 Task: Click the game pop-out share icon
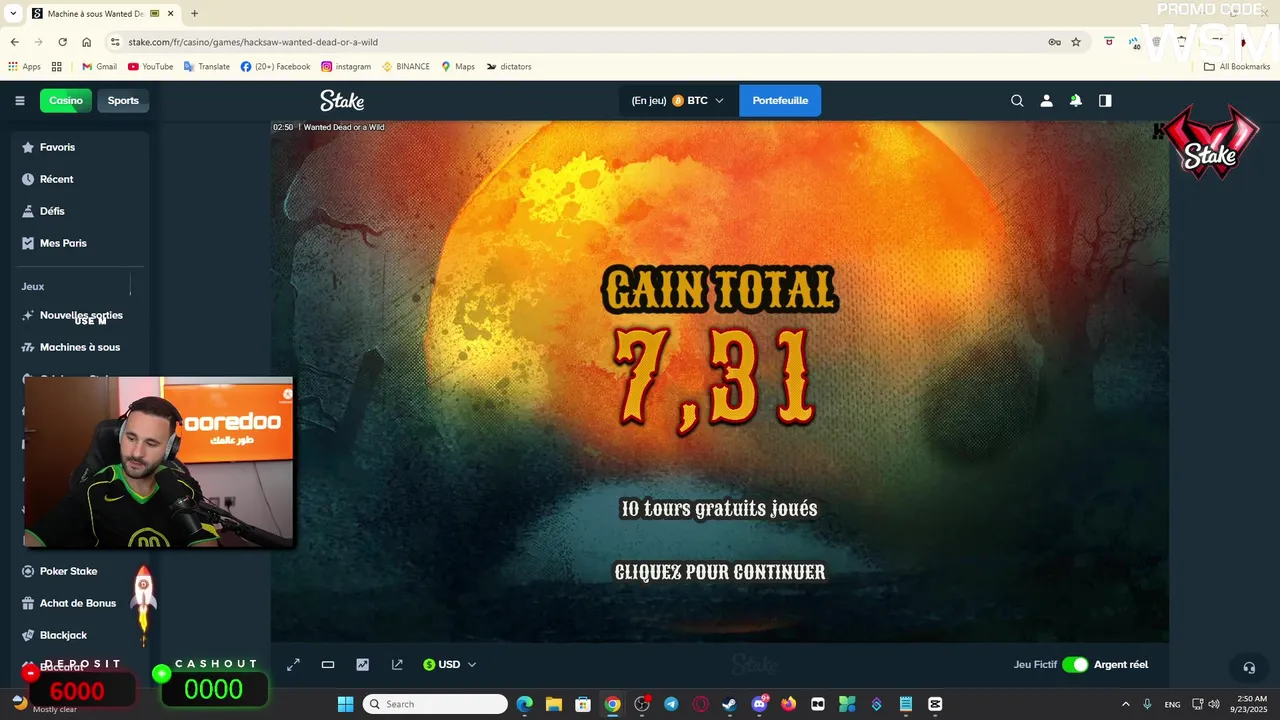[x=397, y=664]
